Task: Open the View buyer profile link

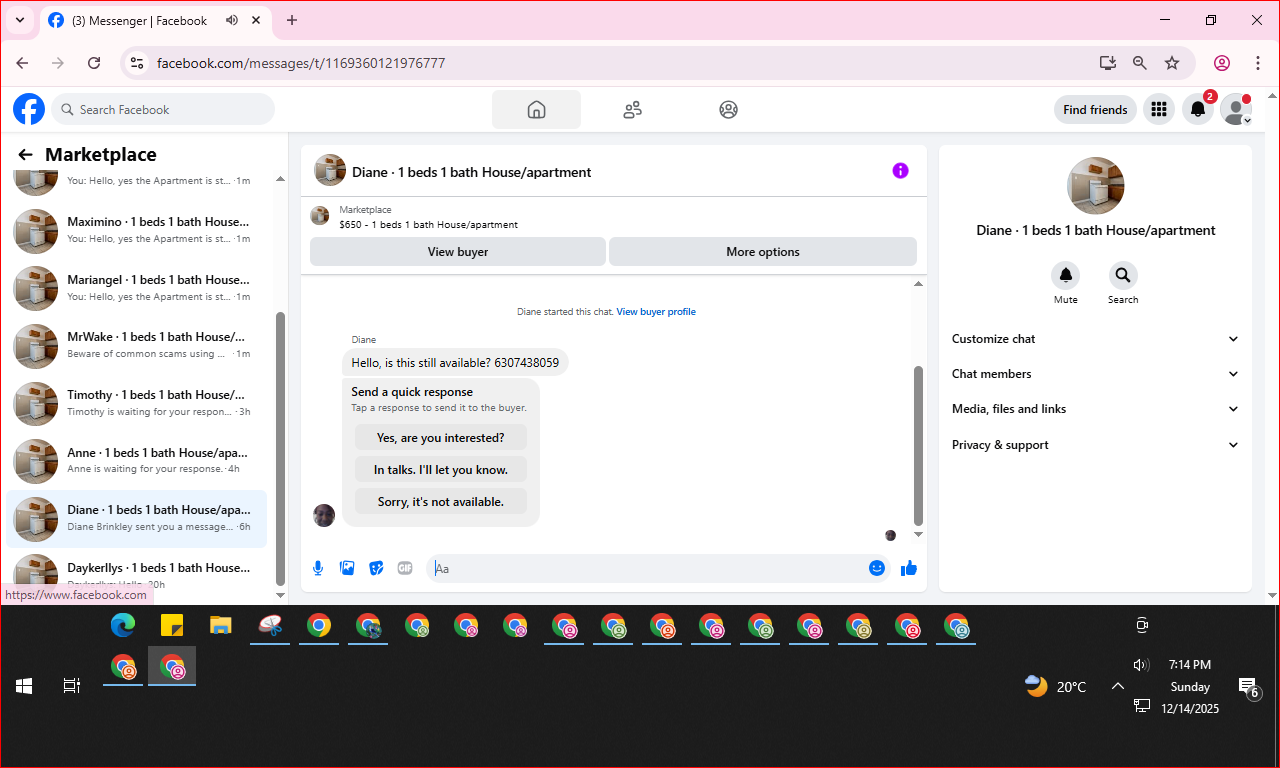Action: pyautogui.click(x=656, y=312)
